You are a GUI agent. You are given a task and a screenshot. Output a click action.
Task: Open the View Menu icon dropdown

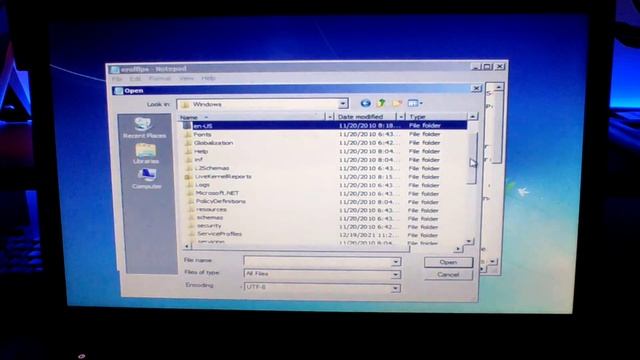pos(415,103)
